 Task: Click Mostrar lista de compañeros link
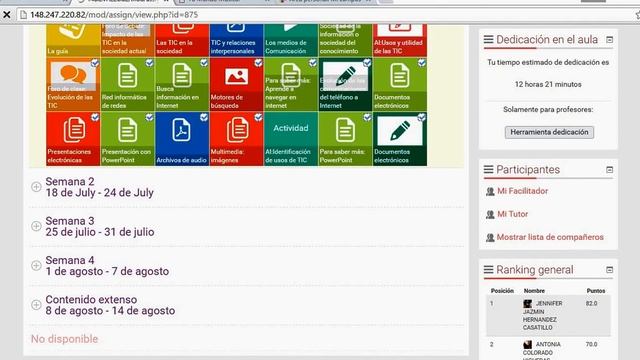(x=550, y=237)
